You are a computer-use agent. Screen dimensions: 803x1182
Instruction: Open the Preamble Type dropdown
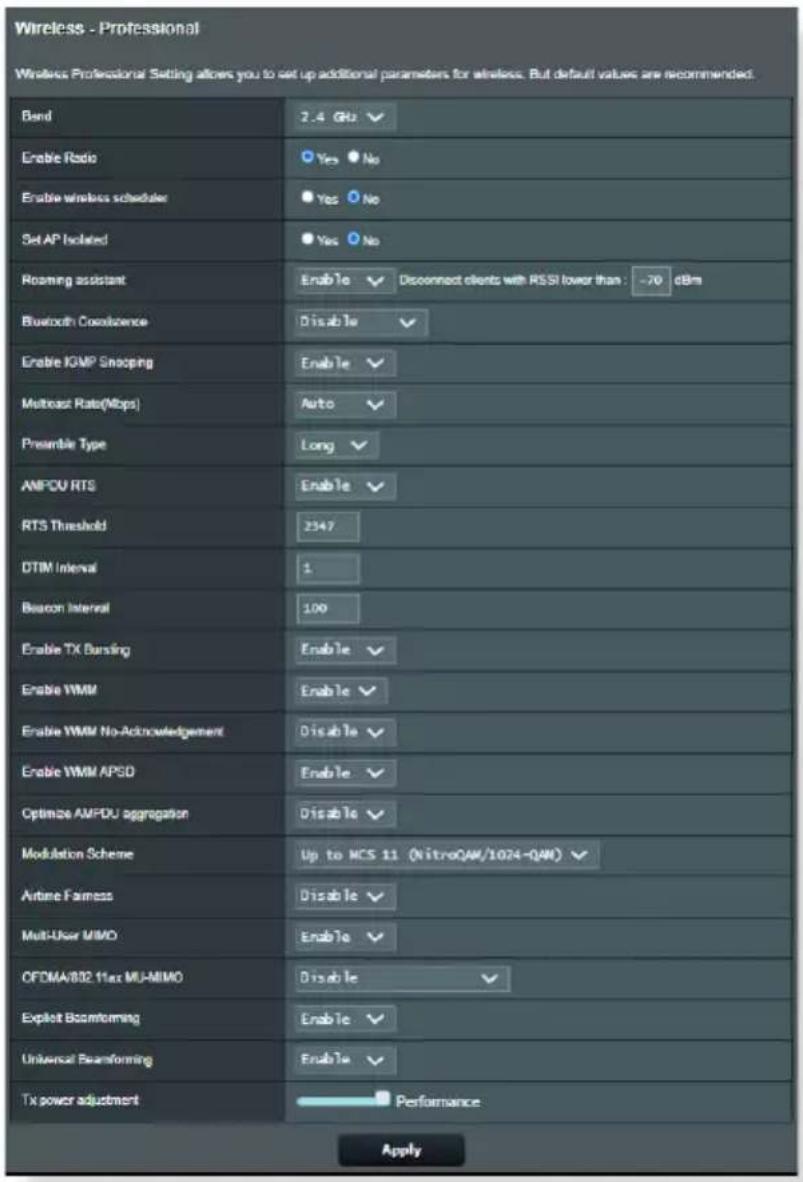click(x=336, y=446)
